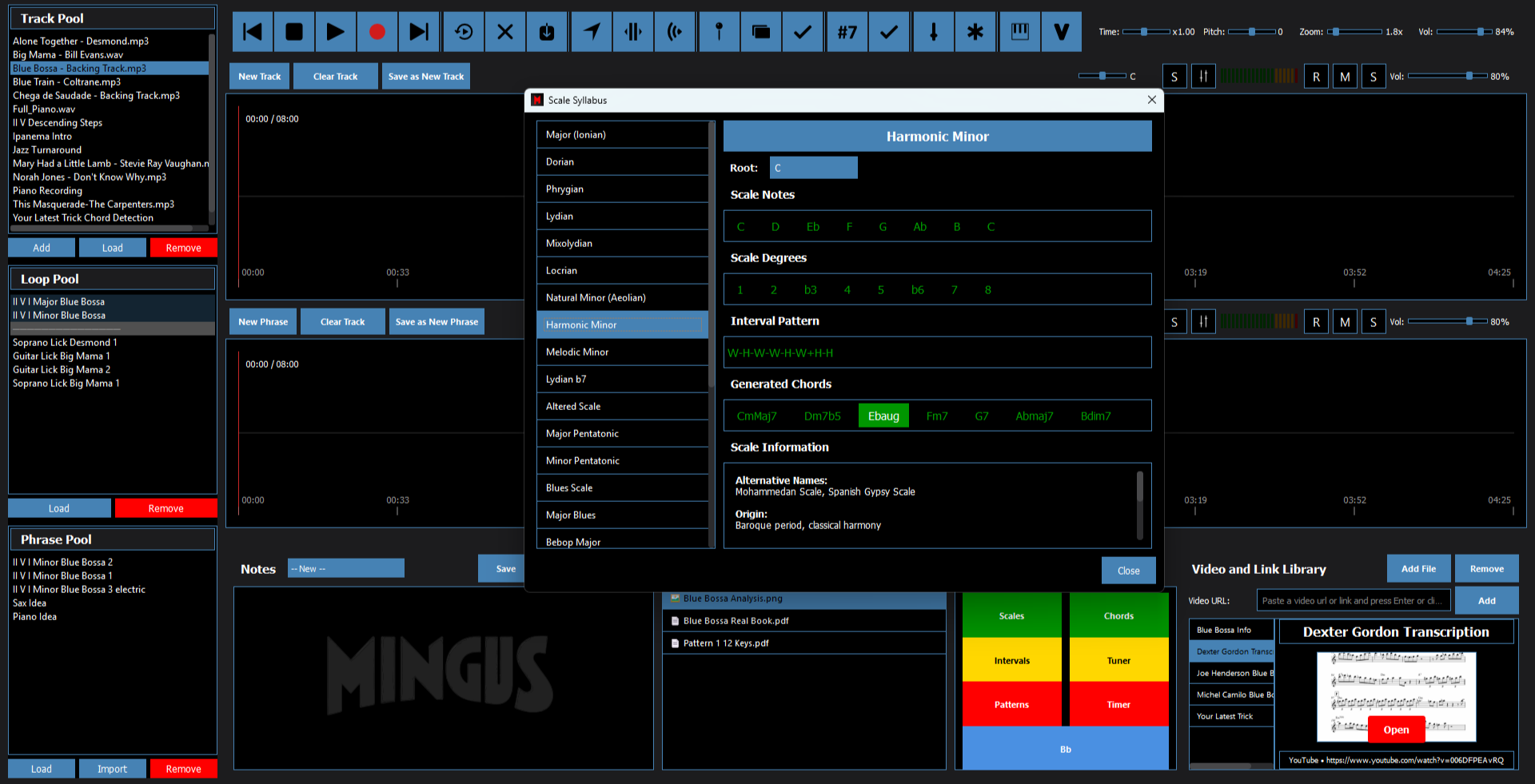Viewport: 1535px width, 784px height.
Task: Click the #7 toolbar button
Action: (847, 32)
